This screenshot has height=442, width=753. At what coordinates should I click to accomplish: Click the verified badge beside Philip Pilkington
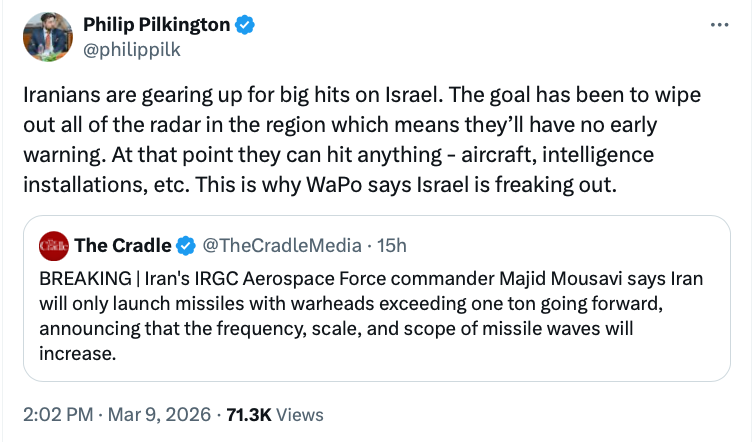click(244, 25)
